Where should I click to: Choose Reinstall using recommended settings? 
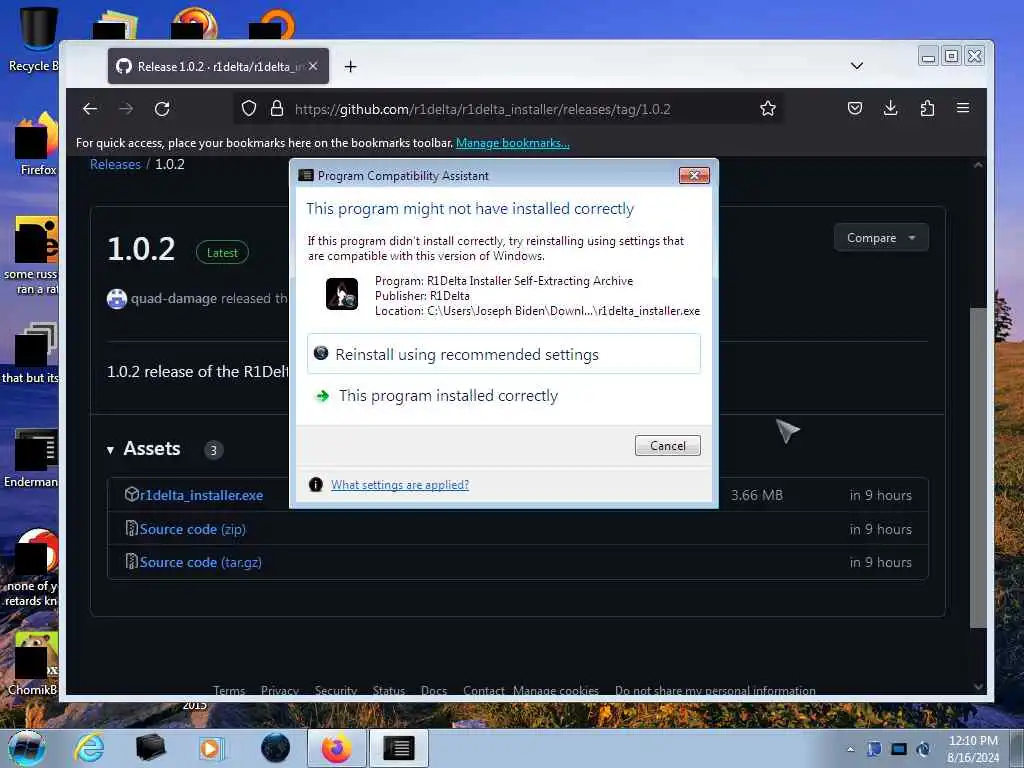[504, 354]
